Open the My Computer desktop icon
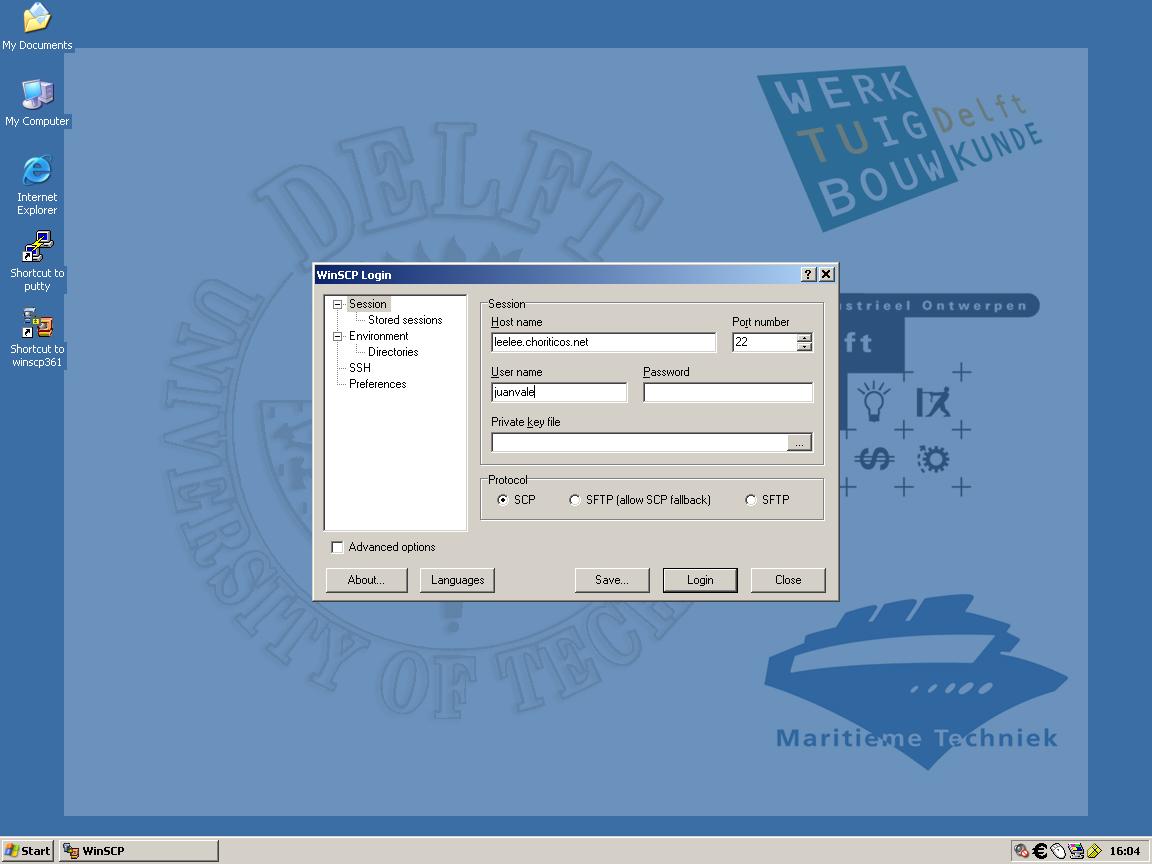The height and width of the screenshot is (864, 1152). 37,96
